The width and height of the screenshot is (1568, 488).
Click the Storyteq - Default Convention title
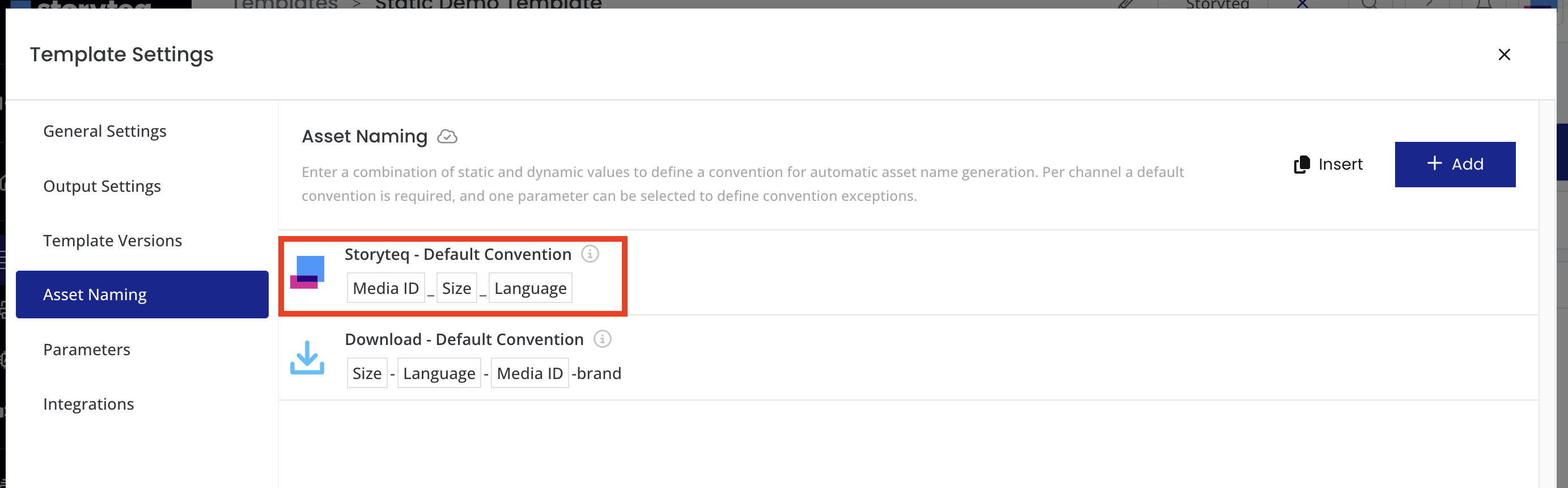pos(457,254)
